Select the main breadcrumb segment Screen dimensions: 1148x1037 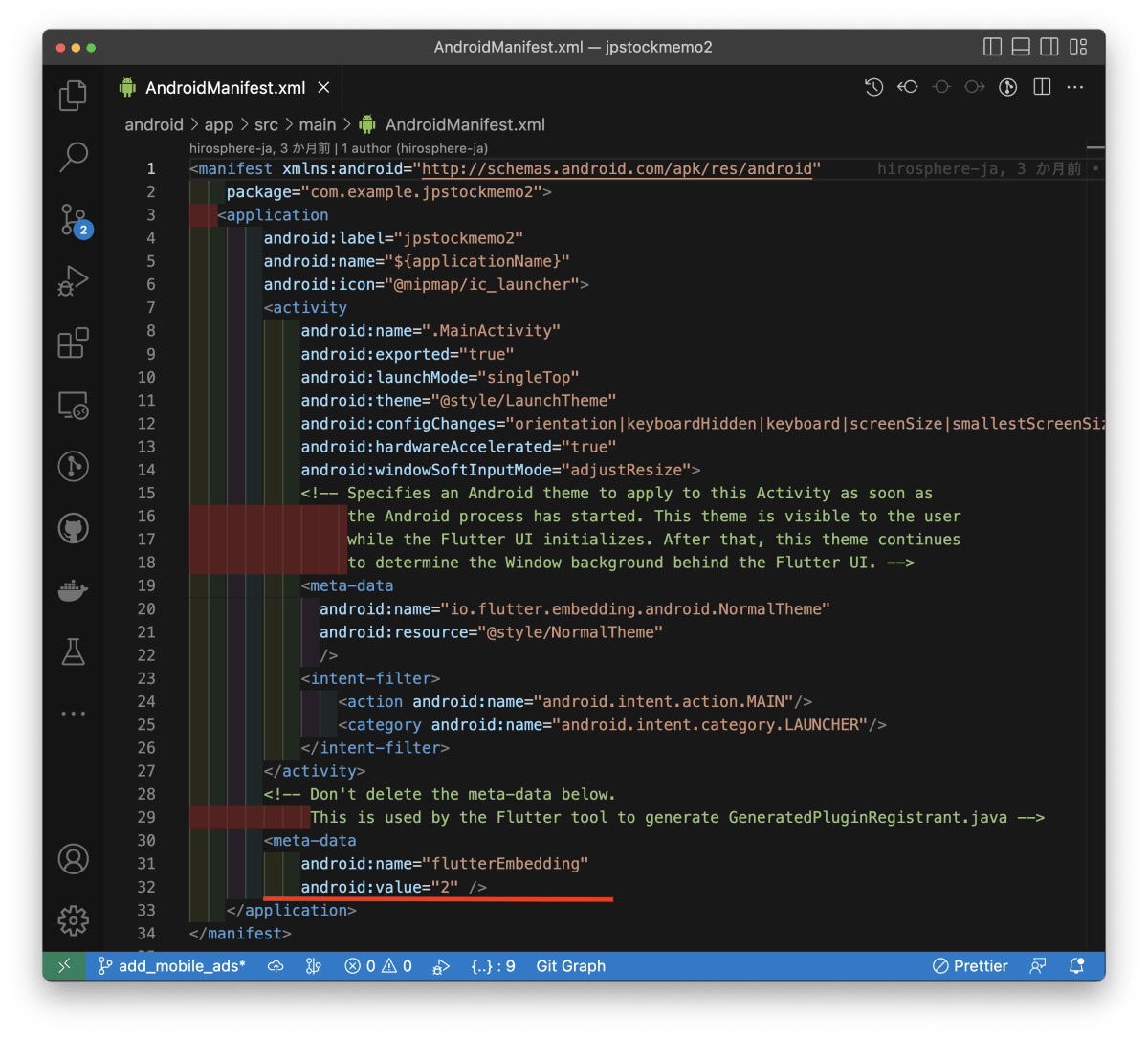coord(317,124)
